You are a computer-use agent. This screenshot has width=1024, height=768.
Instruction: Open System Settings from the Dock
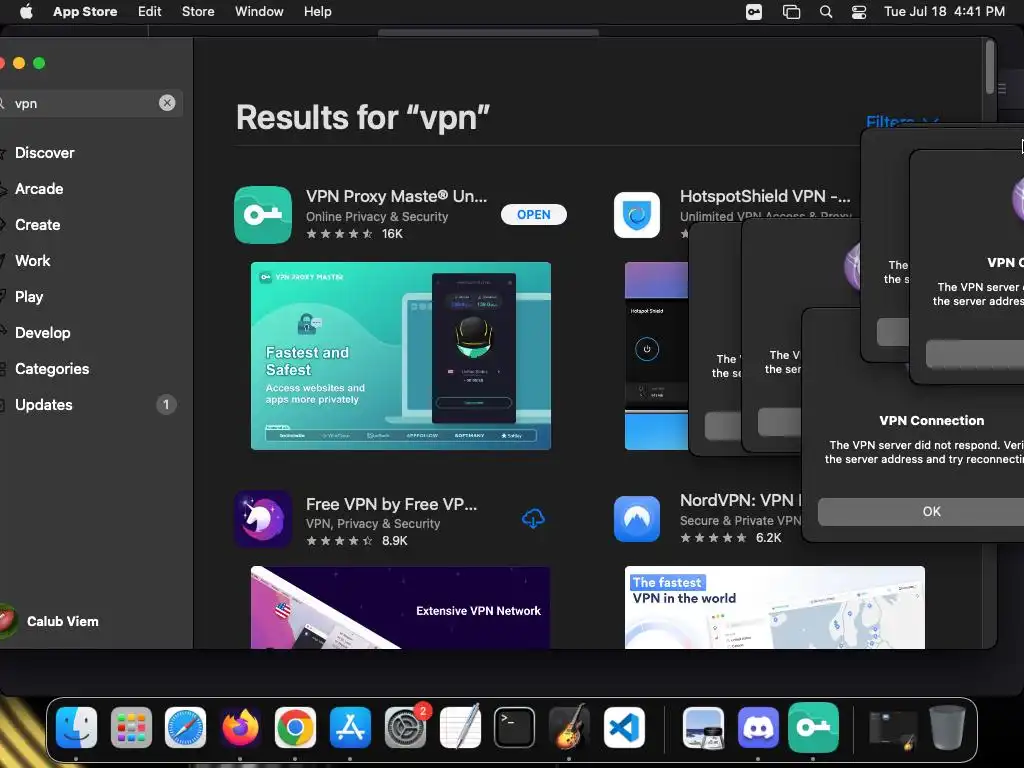[405, 727]
